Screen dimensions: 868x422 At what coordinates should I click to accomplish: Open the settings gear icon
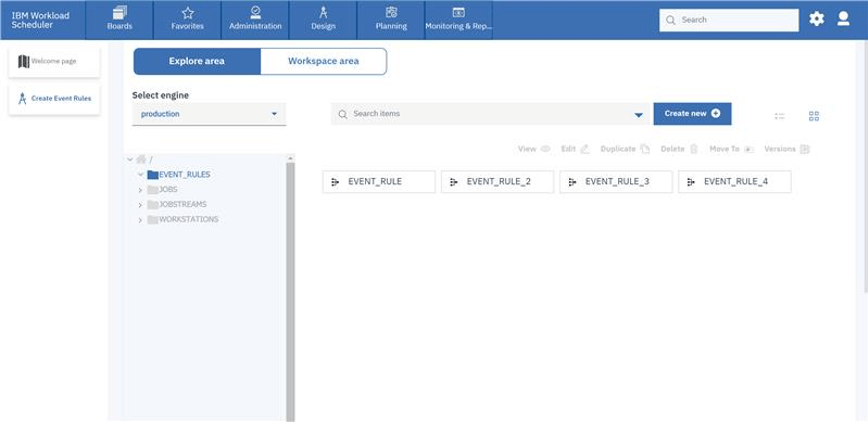[817, 19]
